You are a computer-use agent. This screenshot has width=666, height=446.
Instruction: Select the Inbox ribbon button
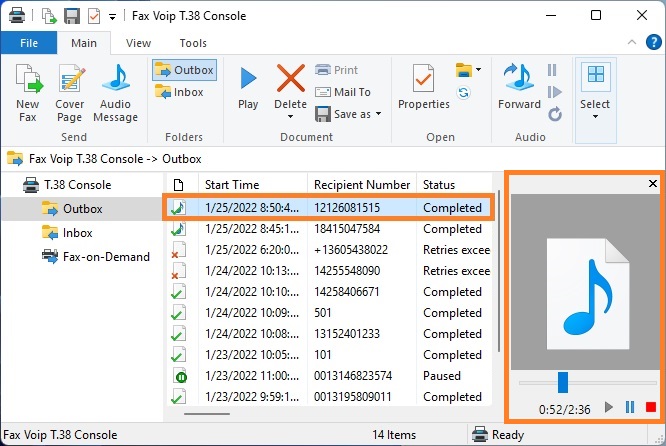[x=179, y=92]
